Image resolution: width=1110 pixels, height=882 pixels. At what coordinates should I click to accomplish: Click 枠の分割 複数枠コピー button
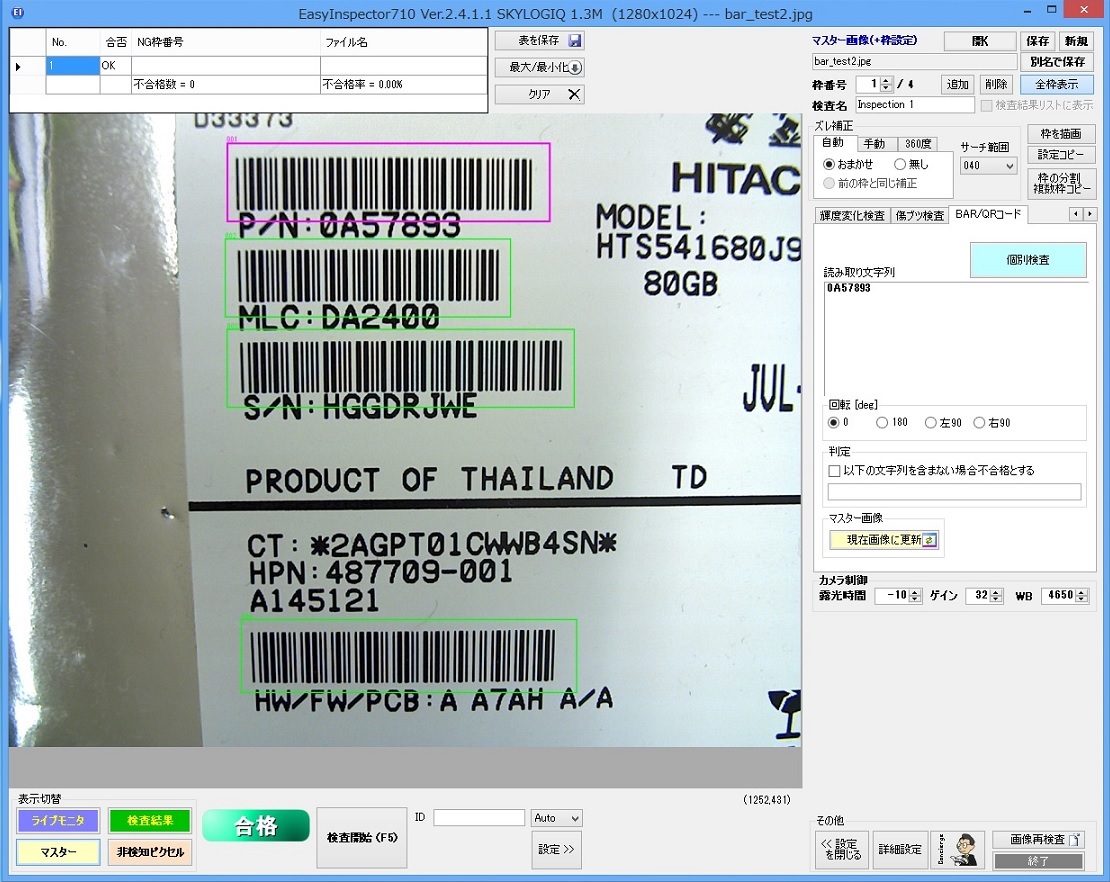tap(1060, 183)
